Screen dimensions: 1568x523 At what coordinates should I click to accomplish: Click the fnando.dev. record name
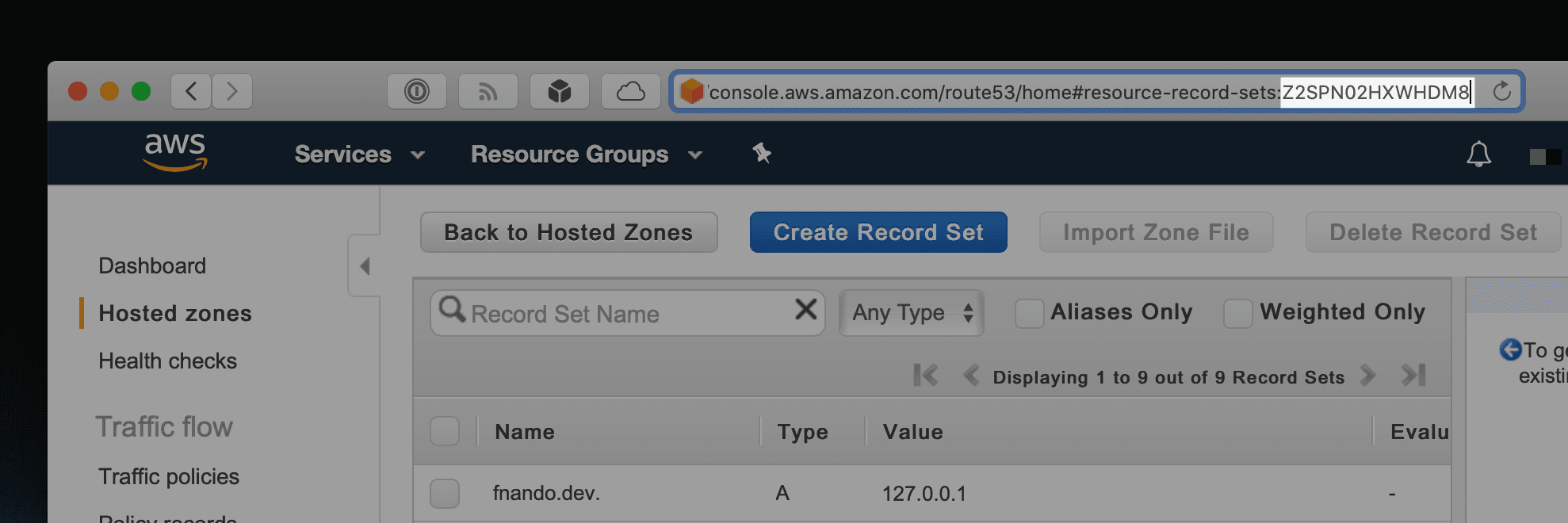pyautogui.click(x=546, y=493)
